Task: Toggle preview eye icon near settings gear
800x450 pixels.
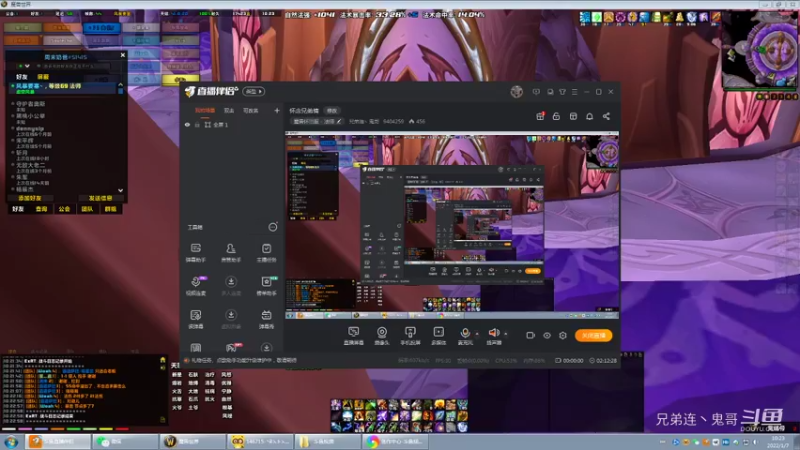Action: [x=546, y=335]
